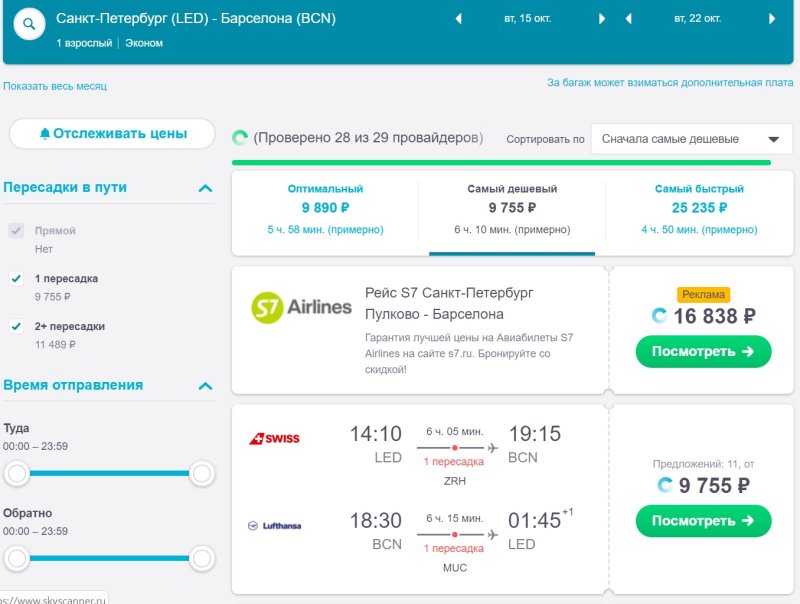Click the search magnifier icon
Viewport: 800px width, 604px height.
[x=29, y=24]
